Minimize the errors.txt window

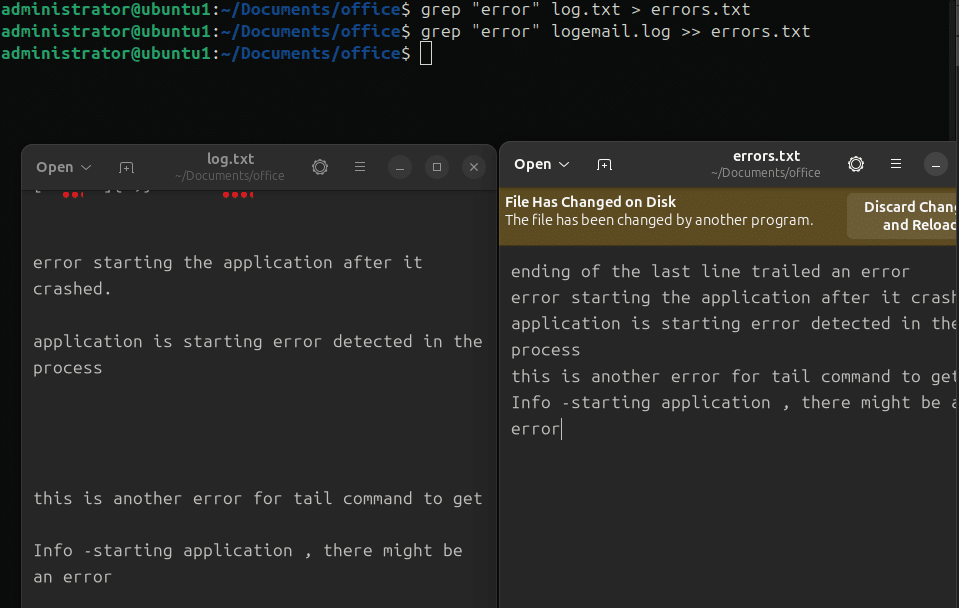[936, 165]
